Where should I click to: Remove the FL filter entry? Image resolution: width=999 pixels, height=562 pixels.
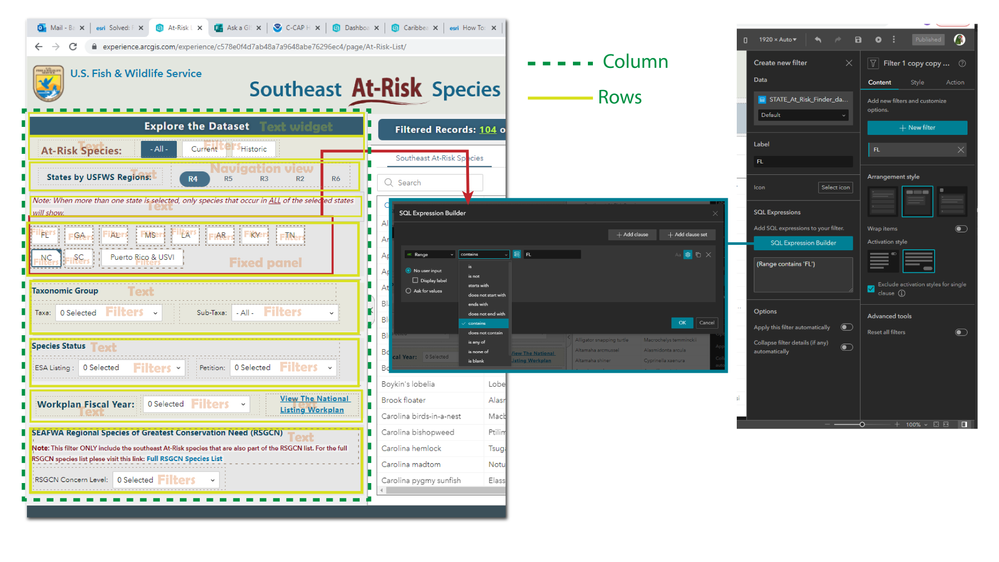961,150
